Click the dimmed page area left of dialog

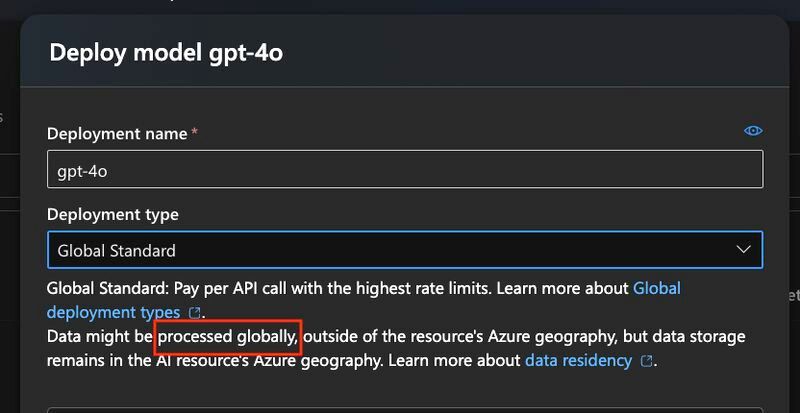coord(10,250)
